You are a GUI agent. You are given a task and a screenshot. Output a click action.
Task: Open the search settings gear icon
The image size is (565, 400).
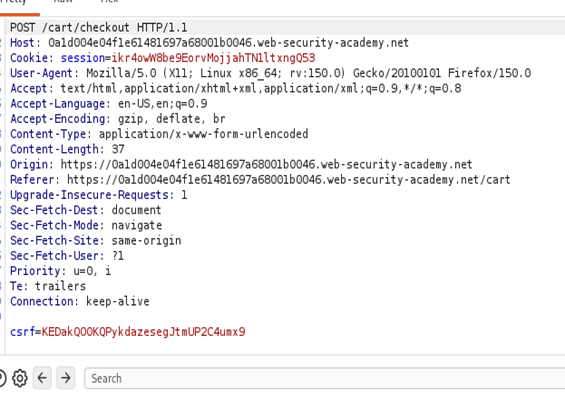(19, 378)
